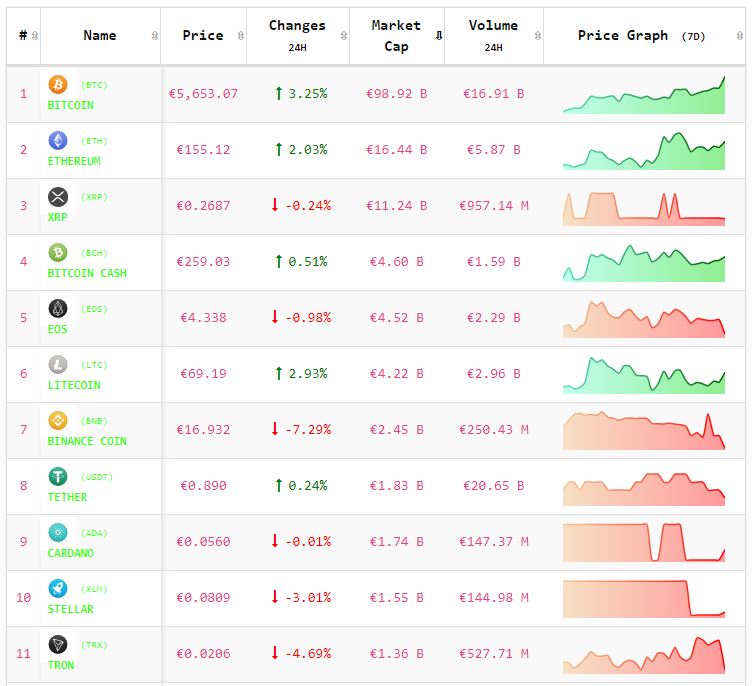The image size is (754, 686).
Task: Click the Ethereum diamond logo icon
Action: (58, 141)
